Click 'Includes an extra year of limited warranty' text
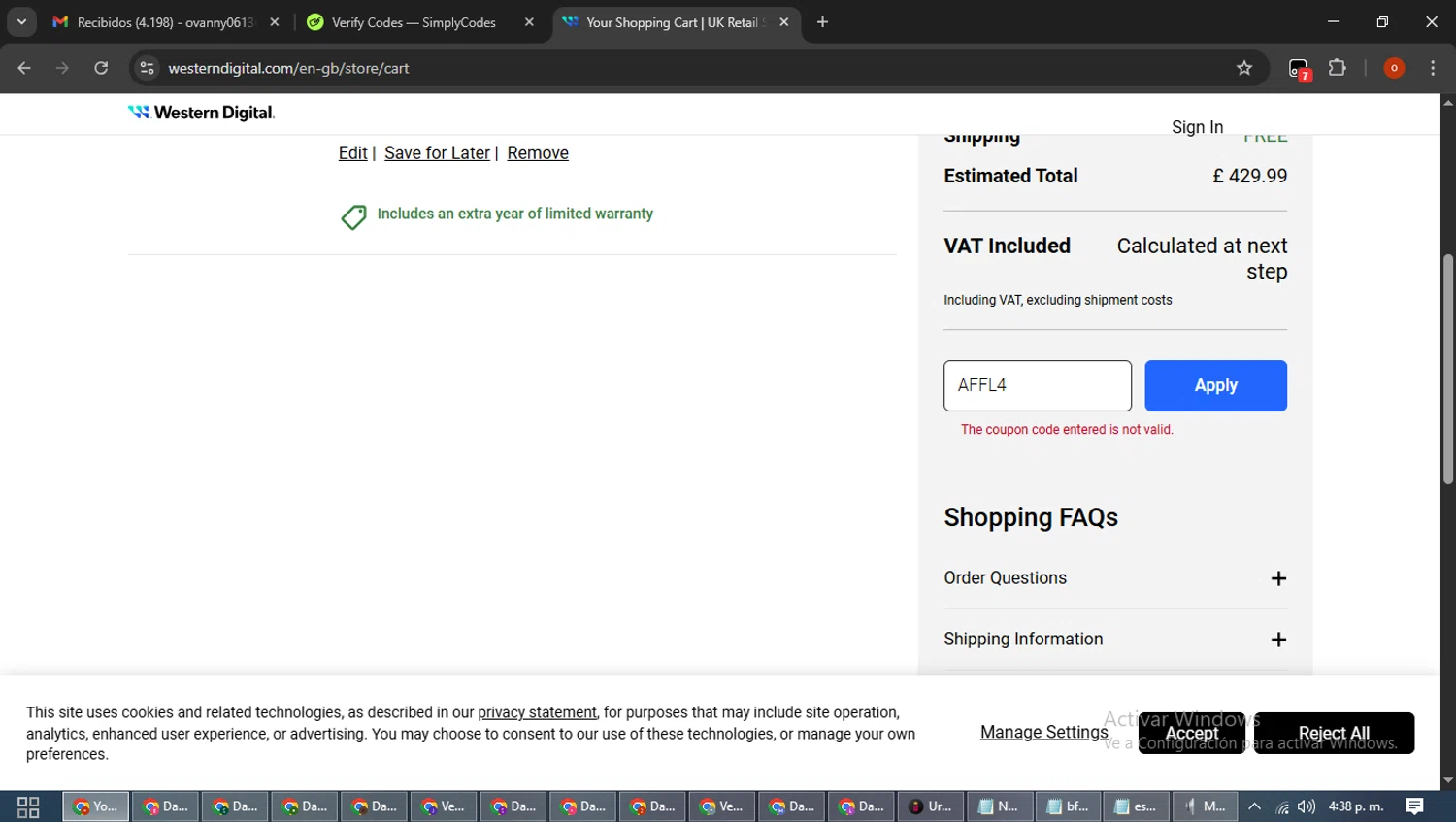The width and height of the screenshot is (1456, 822). [x=514, y=214]
